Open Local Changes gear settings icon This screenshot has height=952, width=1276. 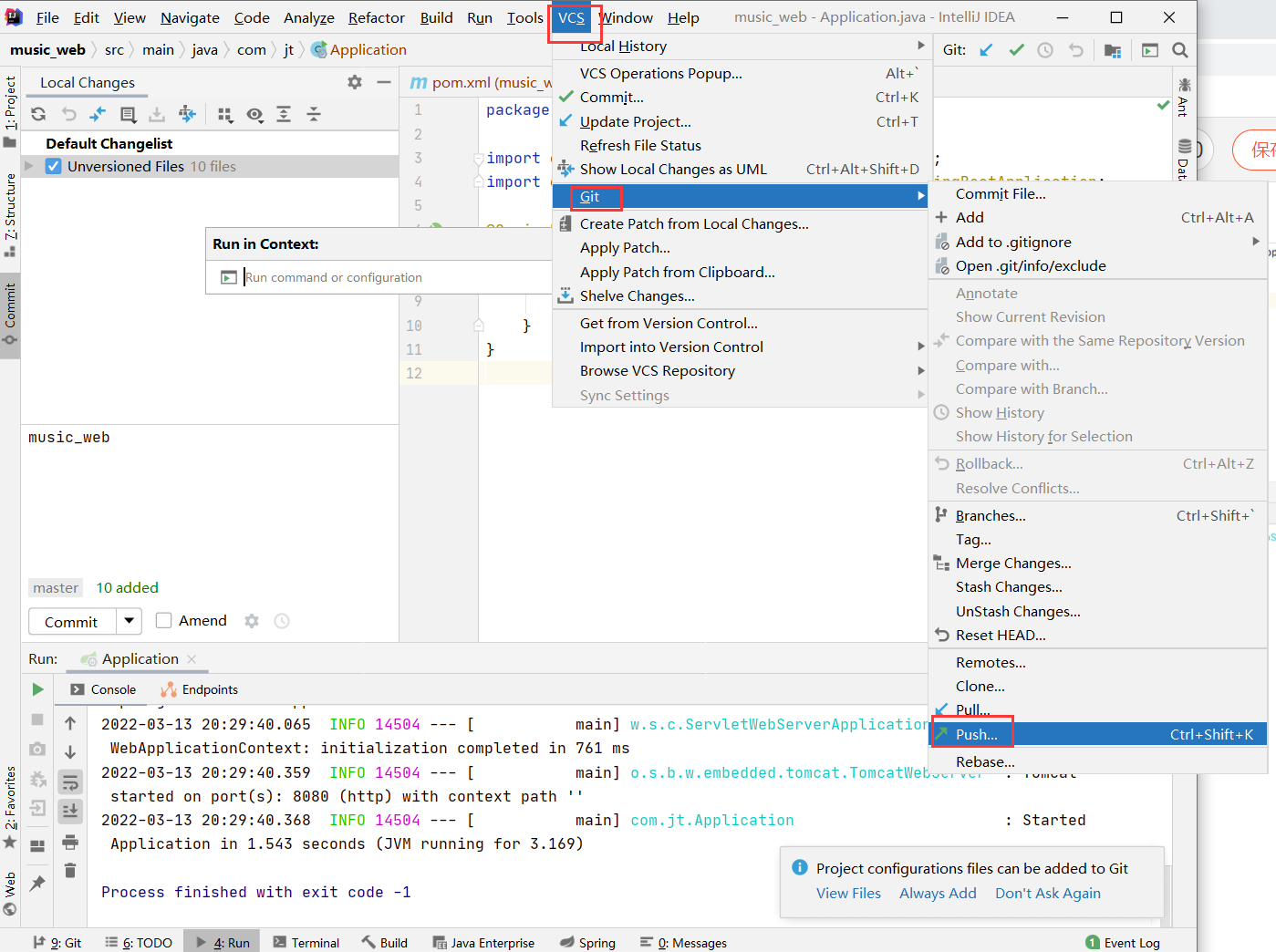355,82
